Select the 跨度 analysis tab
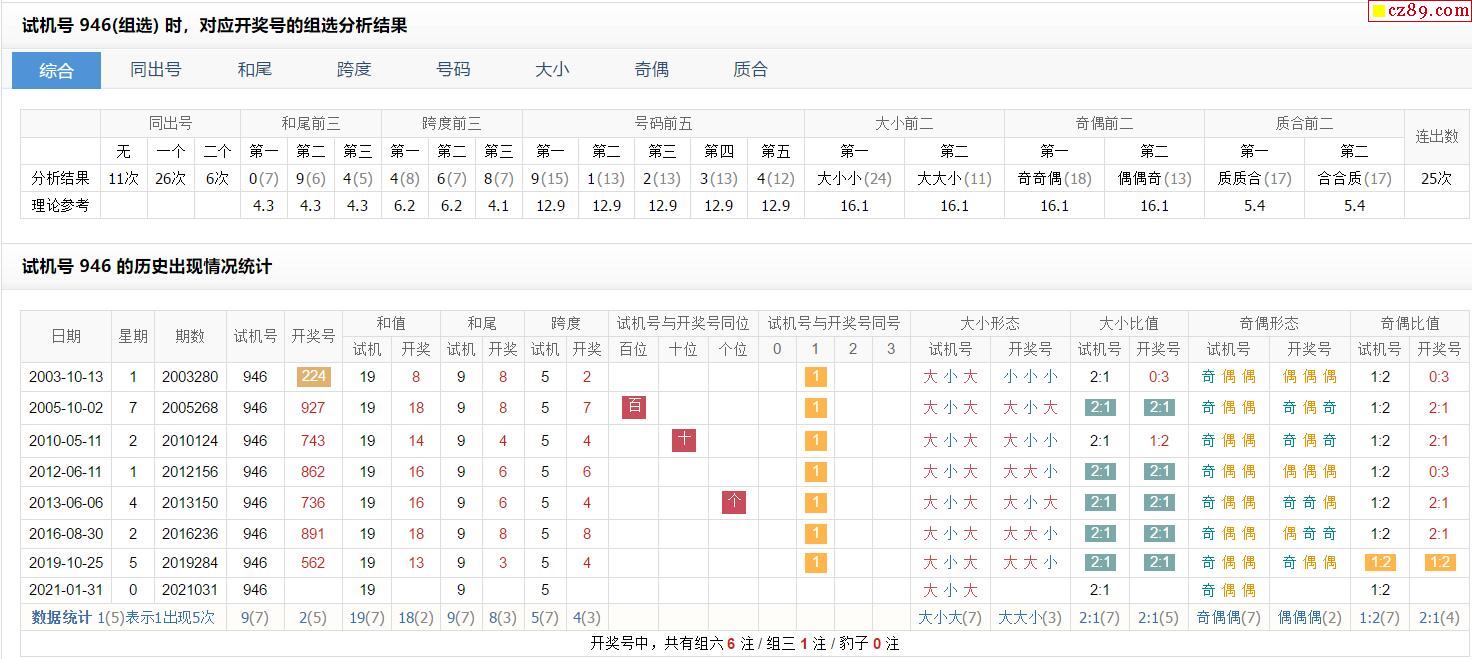1472x659 pixels. coord(353,70)
